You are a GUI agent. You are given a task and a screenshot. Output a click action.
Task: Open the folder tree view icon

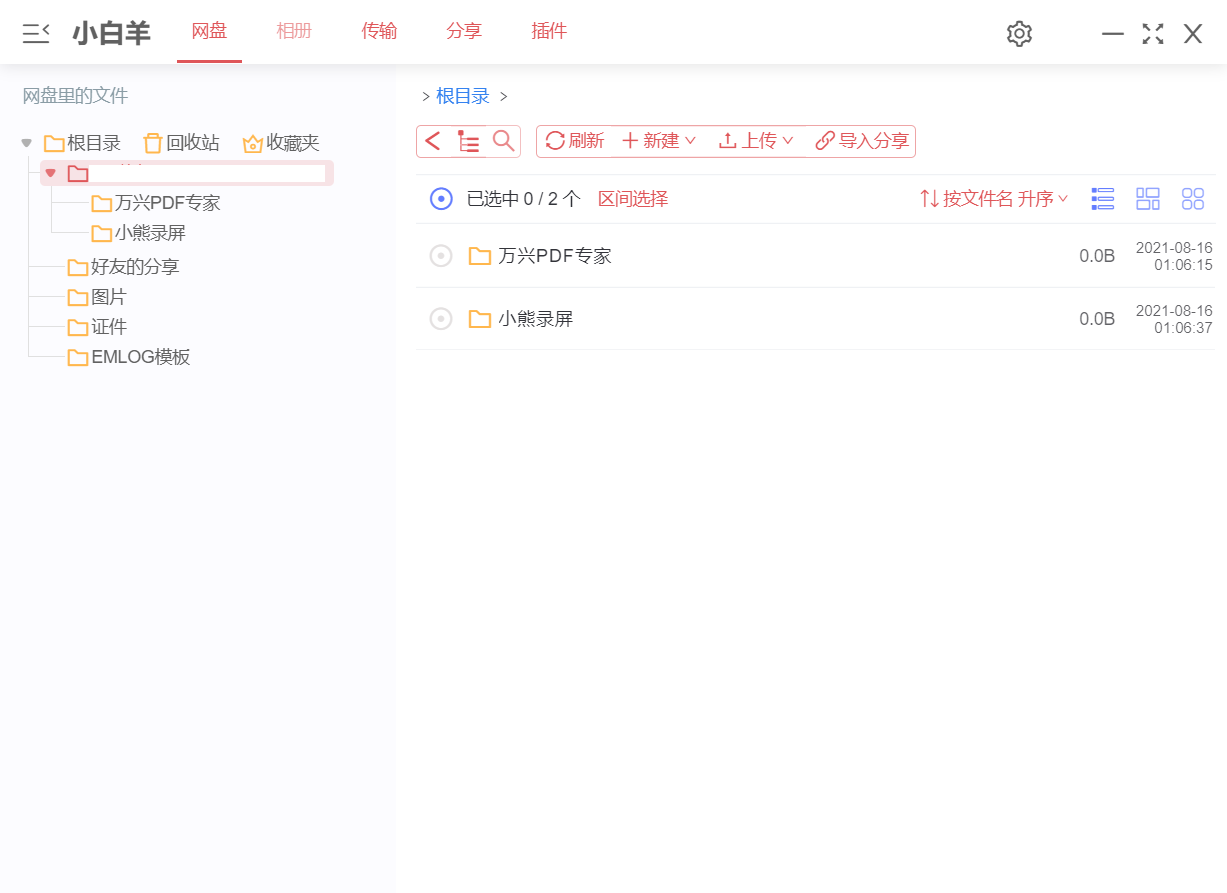[468, 141]
